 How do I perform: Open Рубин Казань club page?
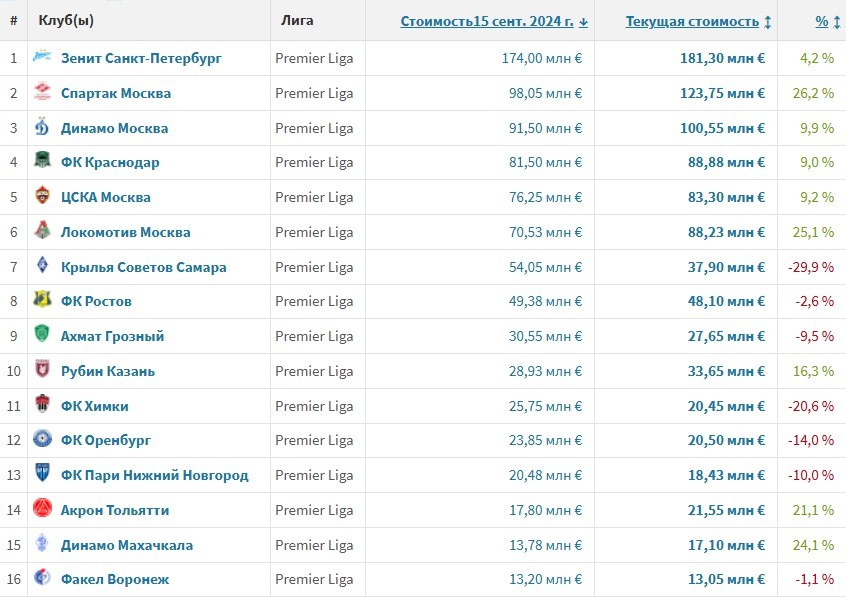(108, 371)
